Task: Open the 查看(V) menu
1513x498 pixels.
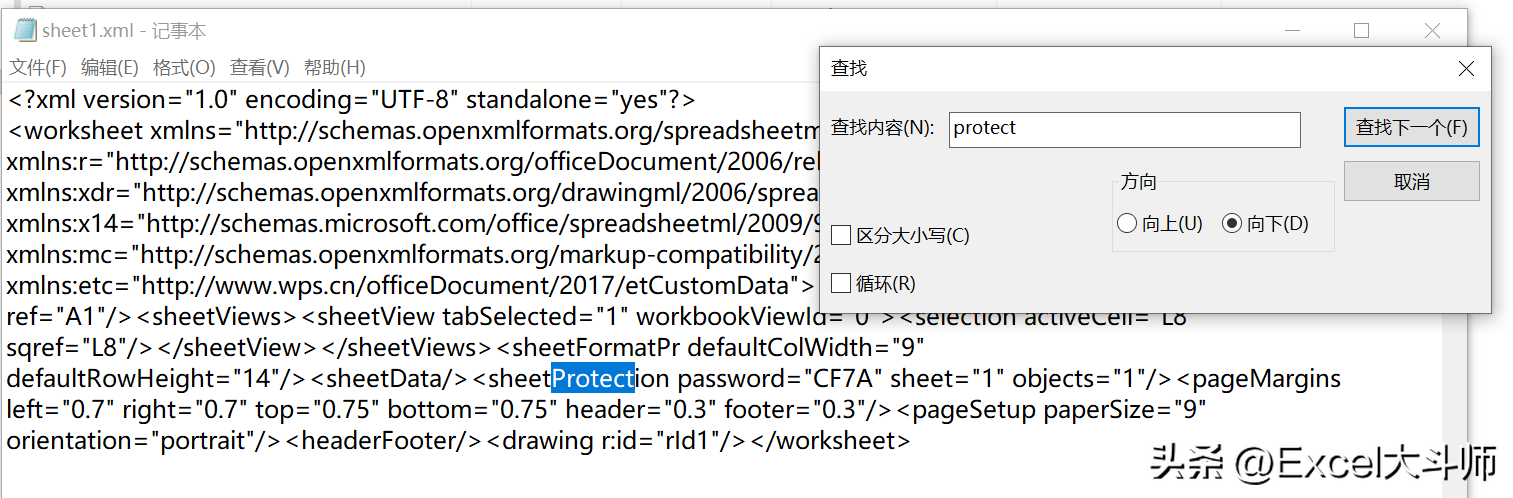Action: coord(260,68)
